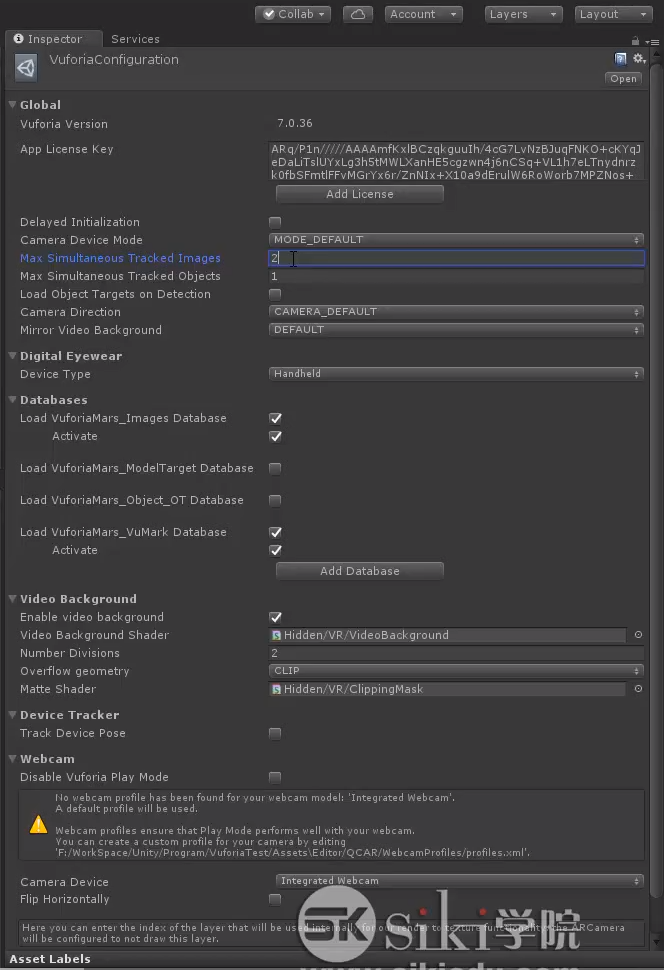Check Load VuforiaMars_Object_OT Database
This screenshot has height=970, width=664.
pos(275,500)
